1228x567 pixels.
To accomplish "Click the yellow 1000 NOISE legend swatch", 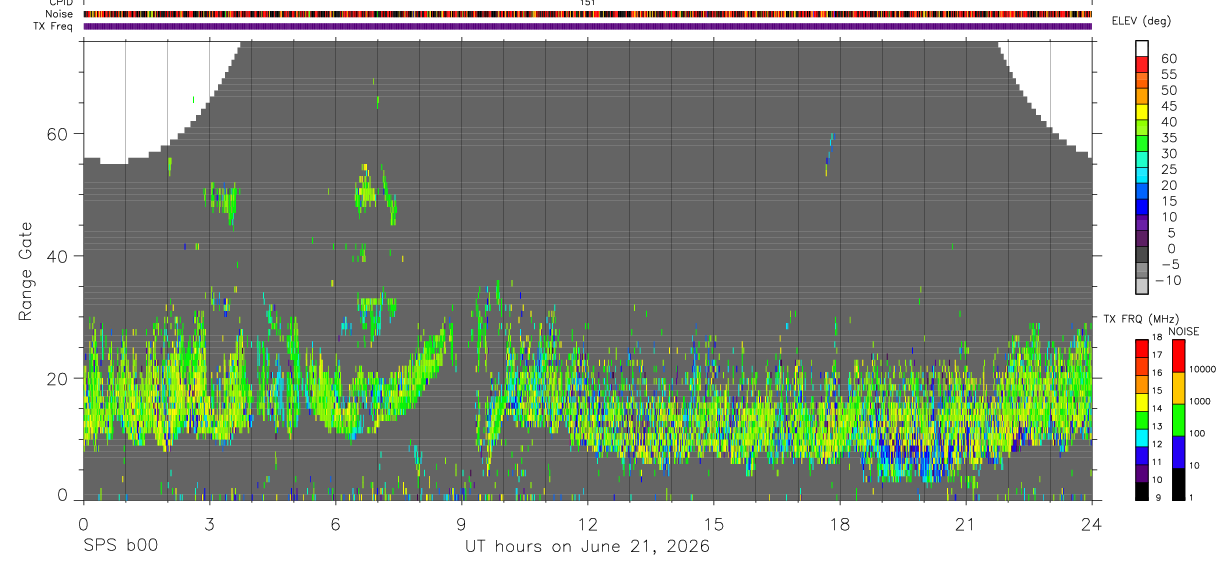I will tap(1177, 388).
